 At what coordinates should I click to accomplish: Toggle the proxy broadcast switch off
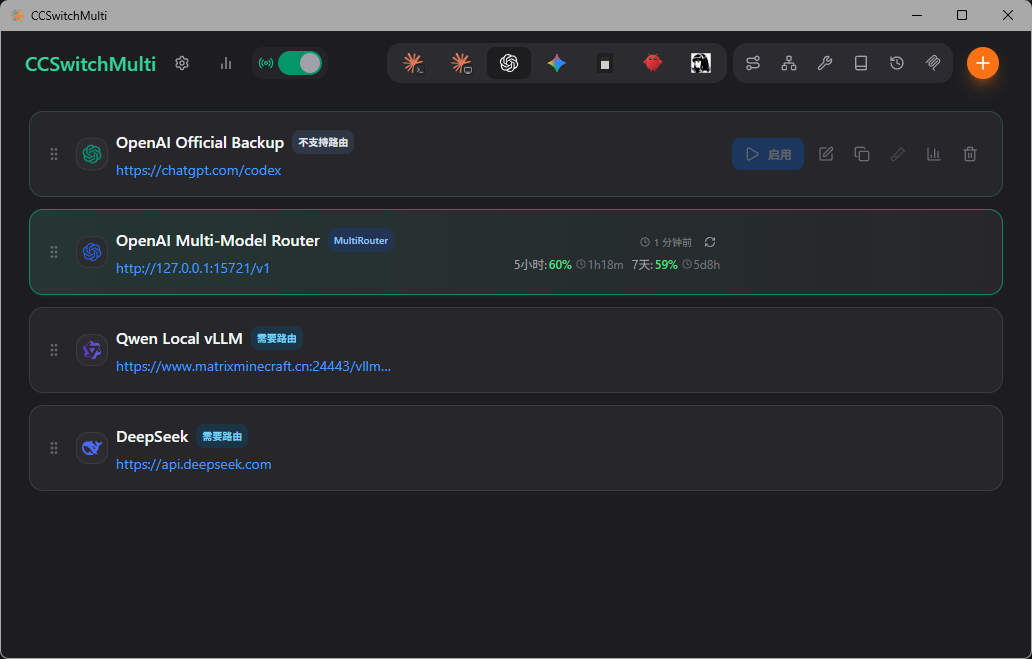(299, 63)
